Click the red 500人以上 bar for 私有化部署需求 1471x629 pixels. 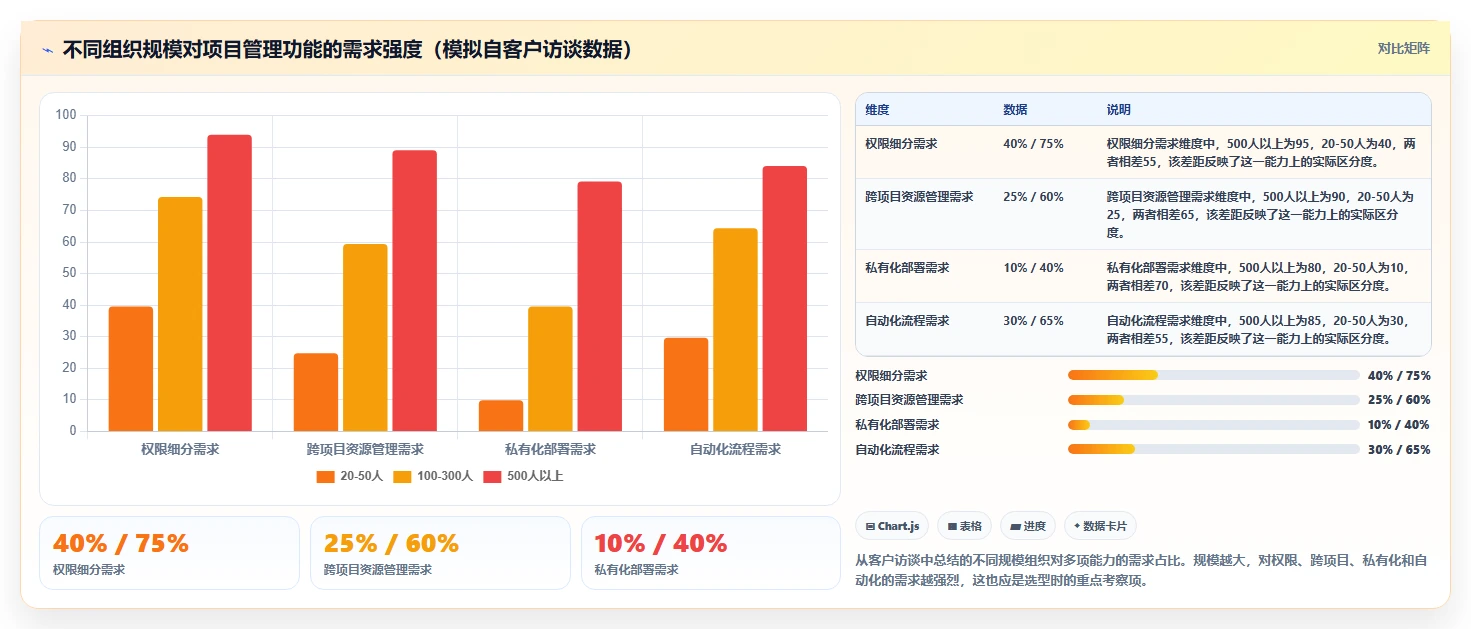pos(600,306)
